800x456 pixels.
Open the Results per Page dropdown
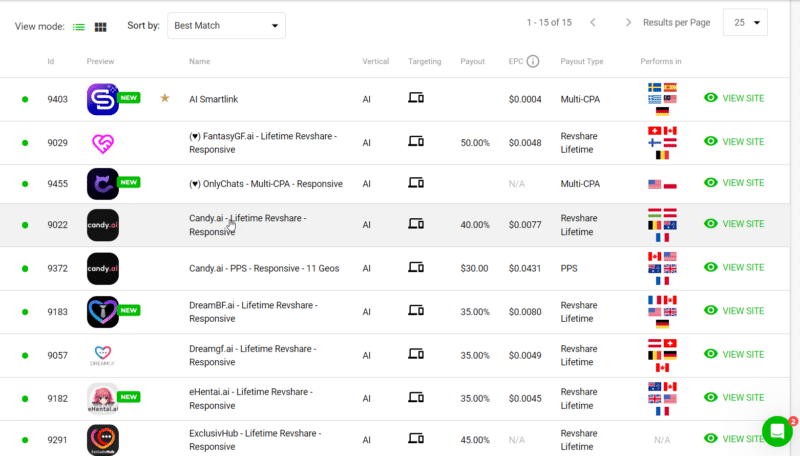coord(745,22)
